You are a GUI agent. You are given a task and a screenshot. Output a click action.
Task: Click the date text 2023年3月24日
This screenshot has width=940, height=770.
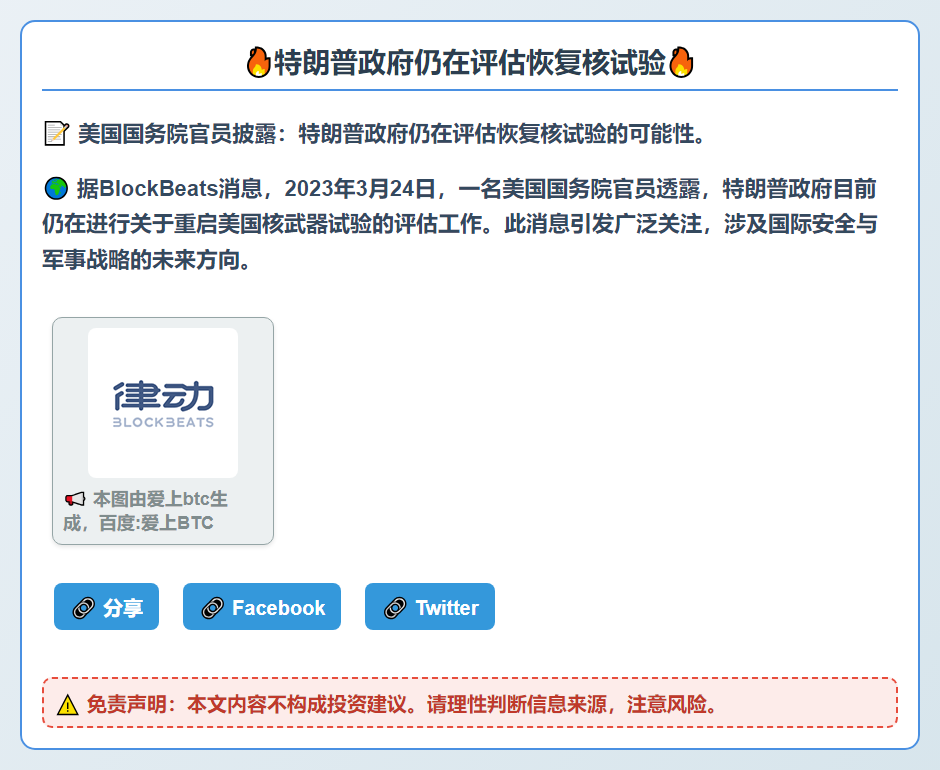tap(360, 188)
